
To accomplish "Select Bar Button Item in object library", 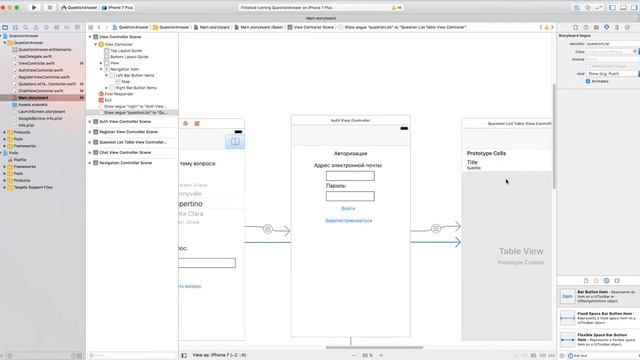I will tap(599, 297).
